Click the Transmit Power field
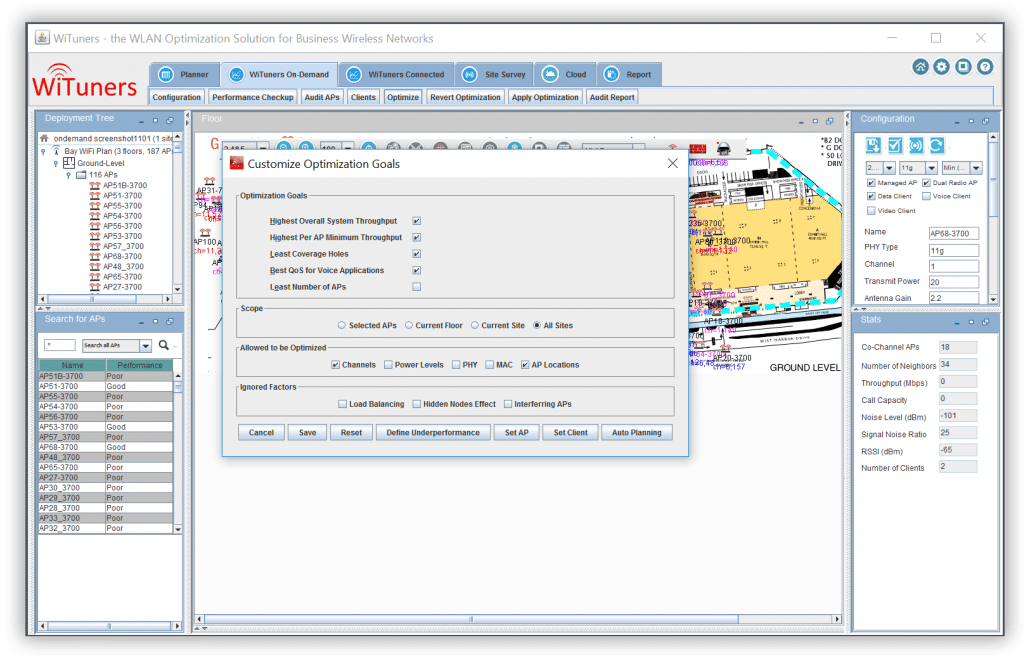Screen dimensions: 1030x659 click(954, 283)
